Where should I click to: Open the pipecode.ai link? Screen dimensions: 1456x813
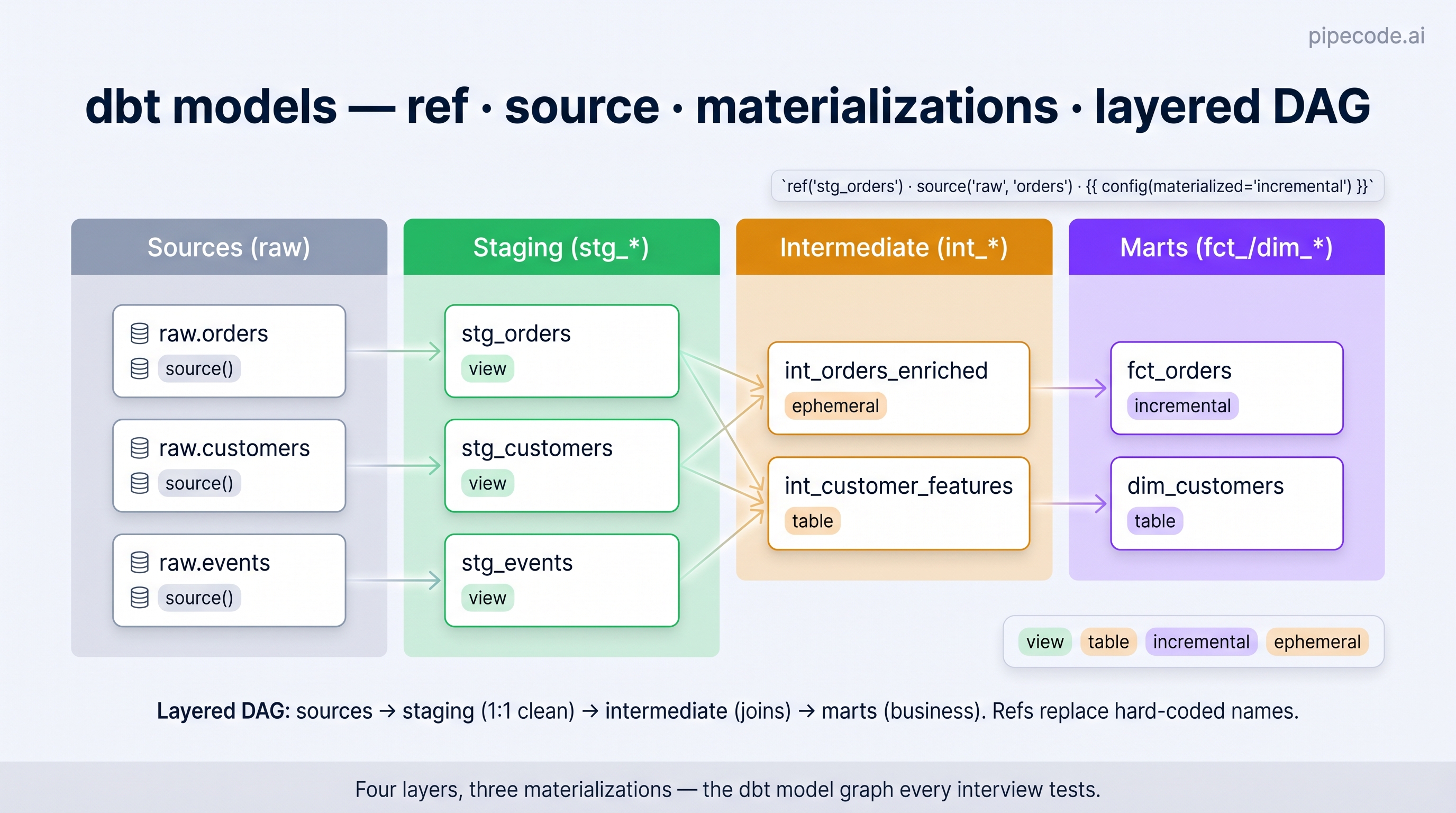[1366, 35]
